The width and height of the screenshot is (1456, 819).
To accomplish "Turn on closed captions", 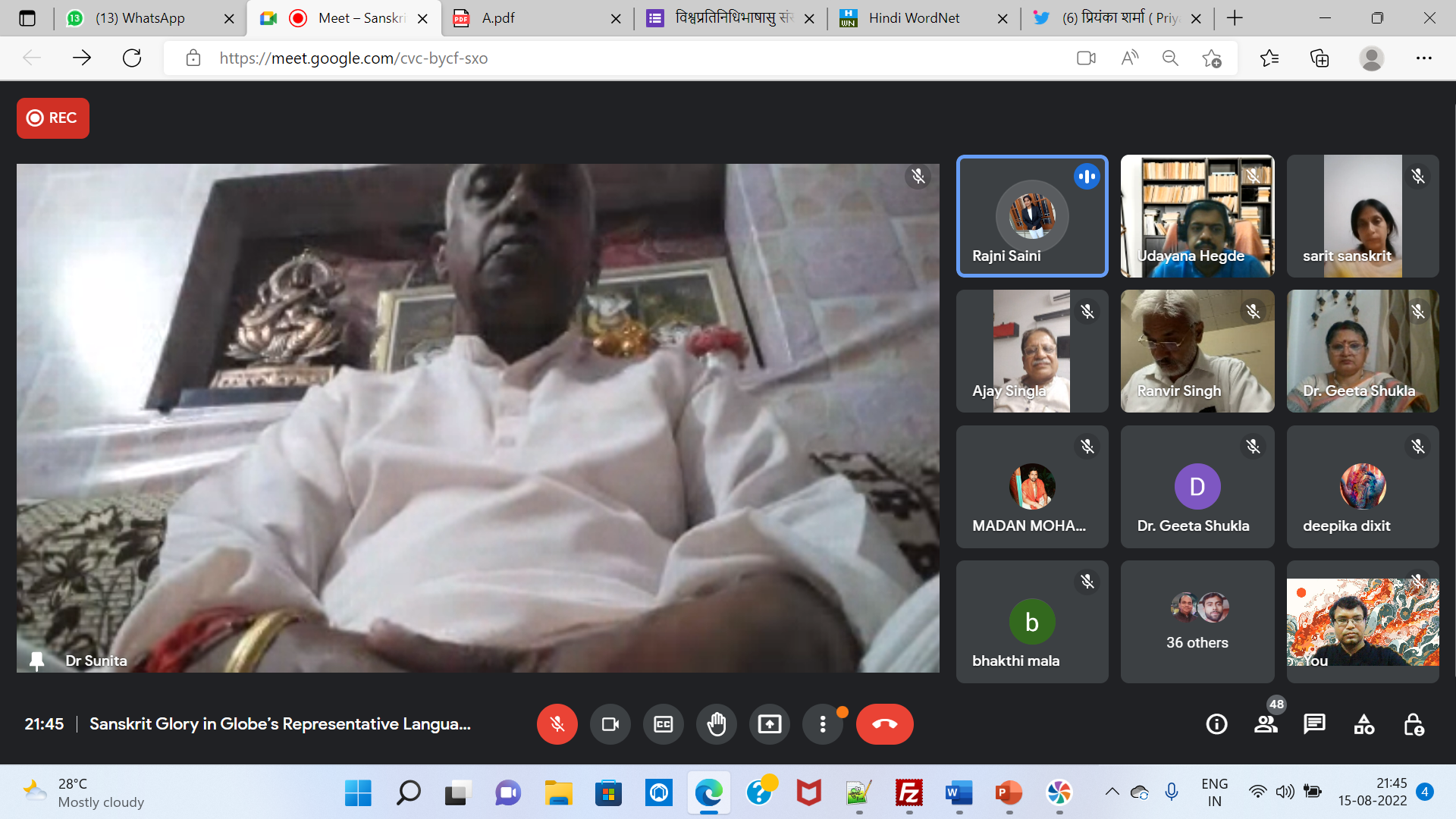I will click(x=663, y=724).
